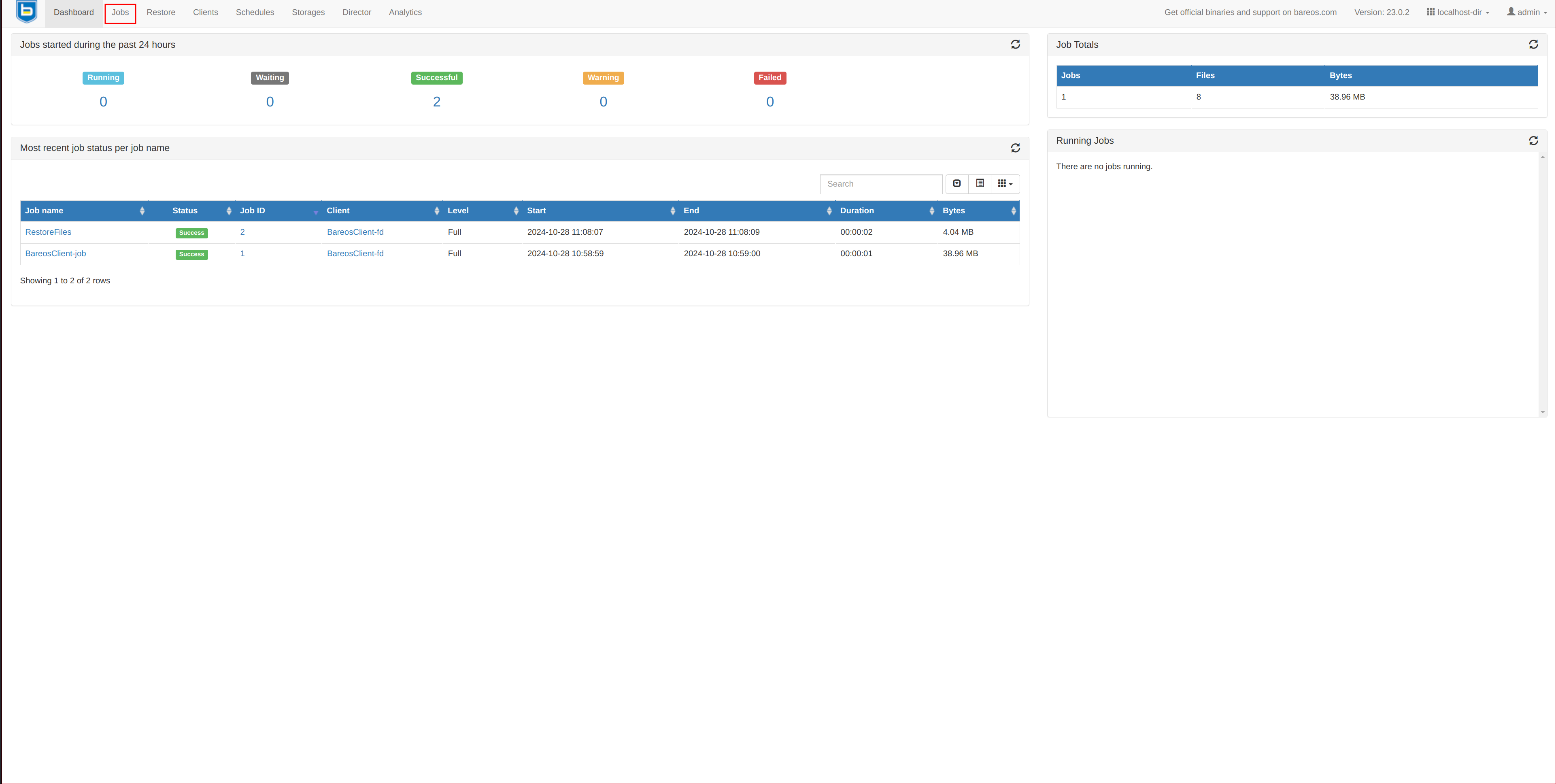Focus the table Search input field
The width and height of the screenshot is (1556, 784).
(881, 184)
